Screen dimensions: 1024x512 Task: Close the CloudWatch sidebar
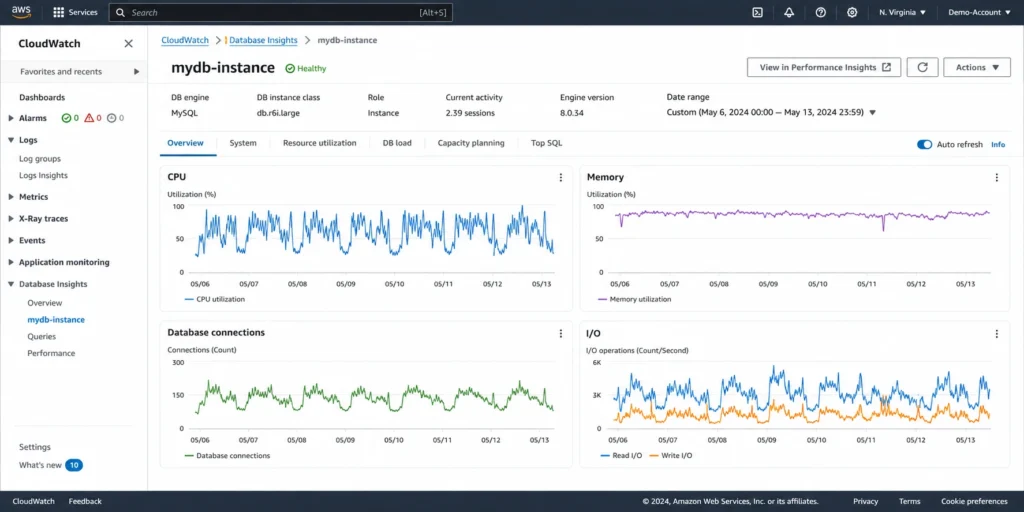129,44
